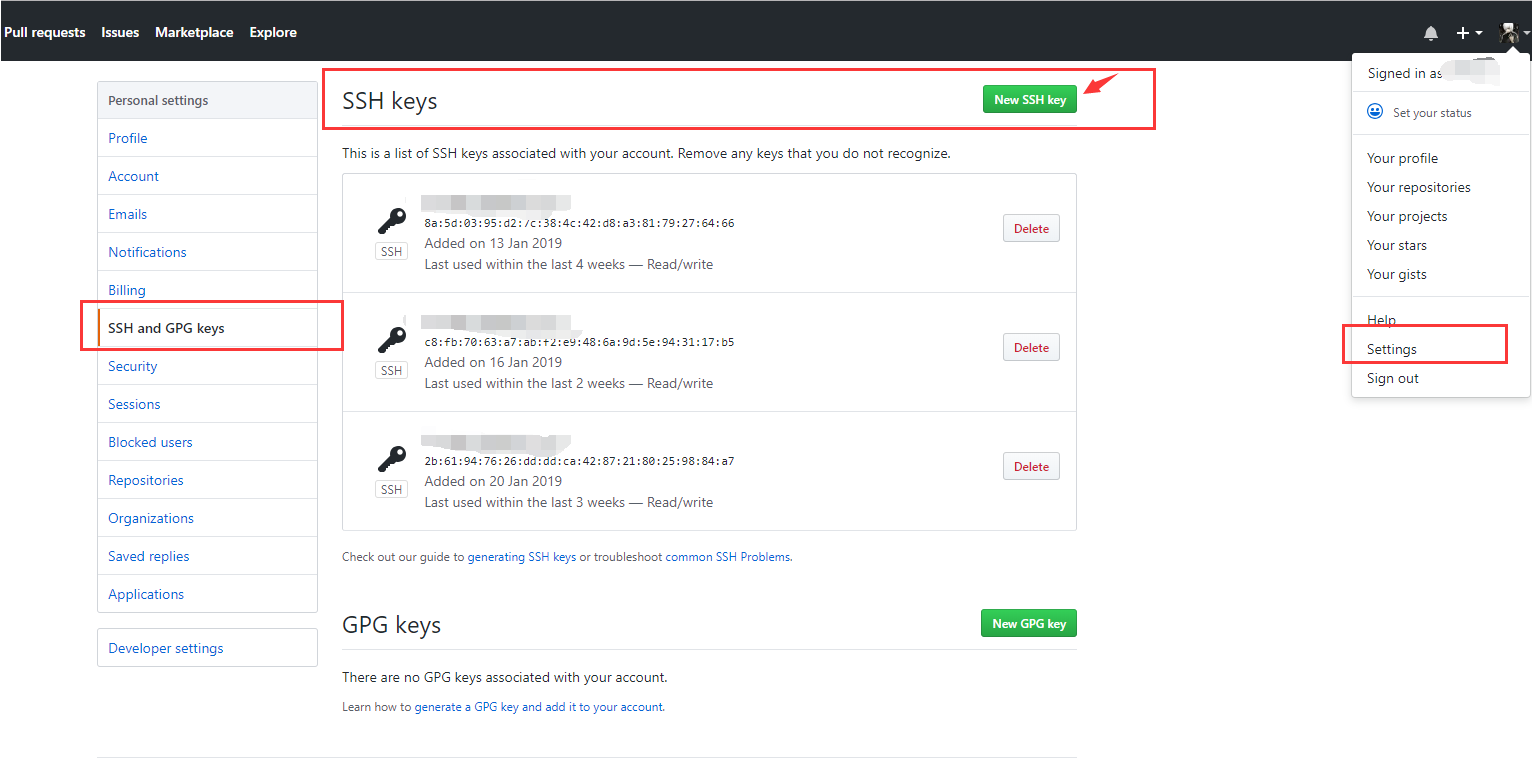Open Issues in the top navigation
Viewport: 1535px width, 762px height.
(x=120, y=33)
